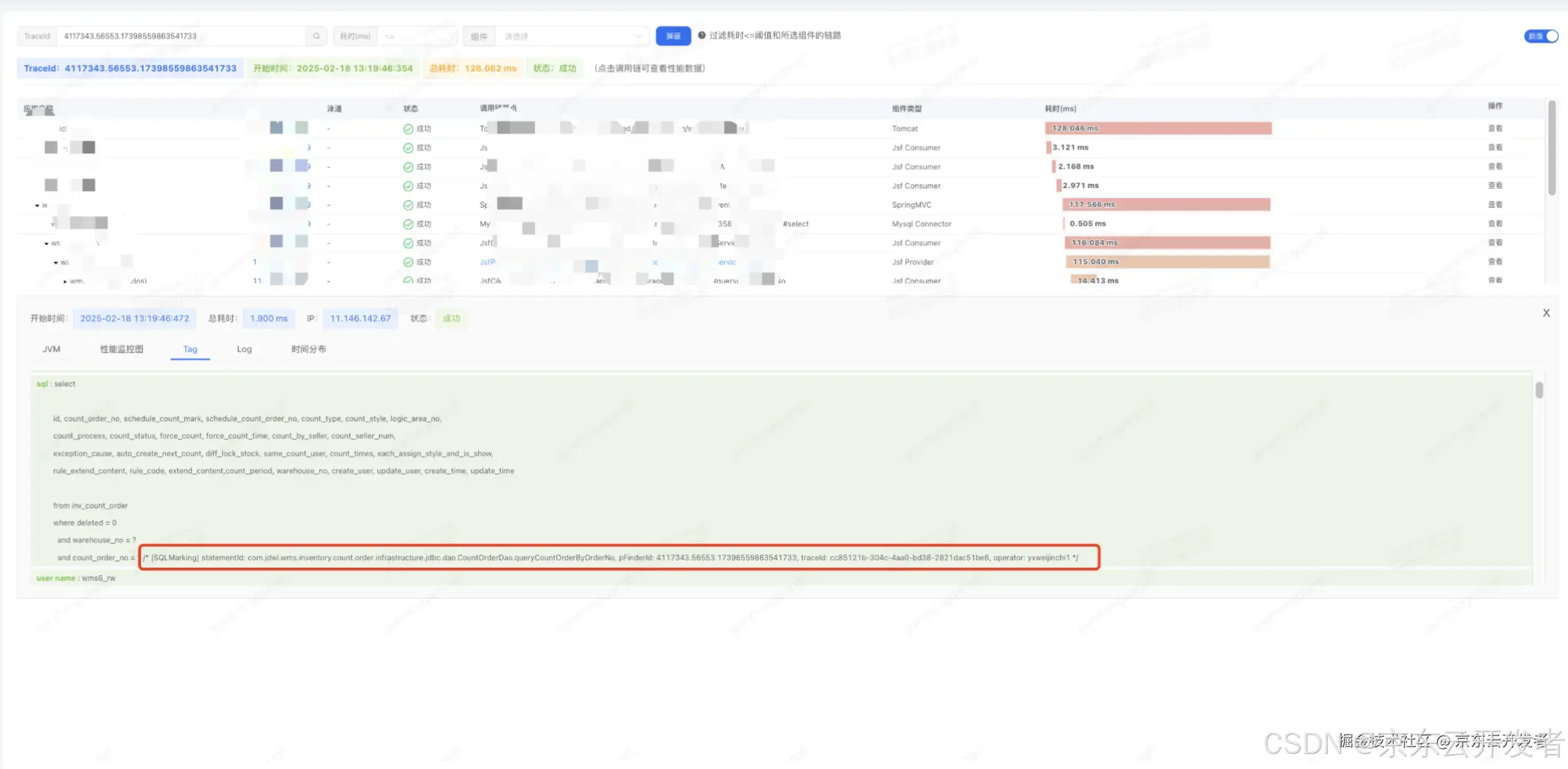Click the 开始时间 2025-02-18 13:19:46:354 badge
The height and width of the screenshot is (769, 1568).
pos(333,68)
